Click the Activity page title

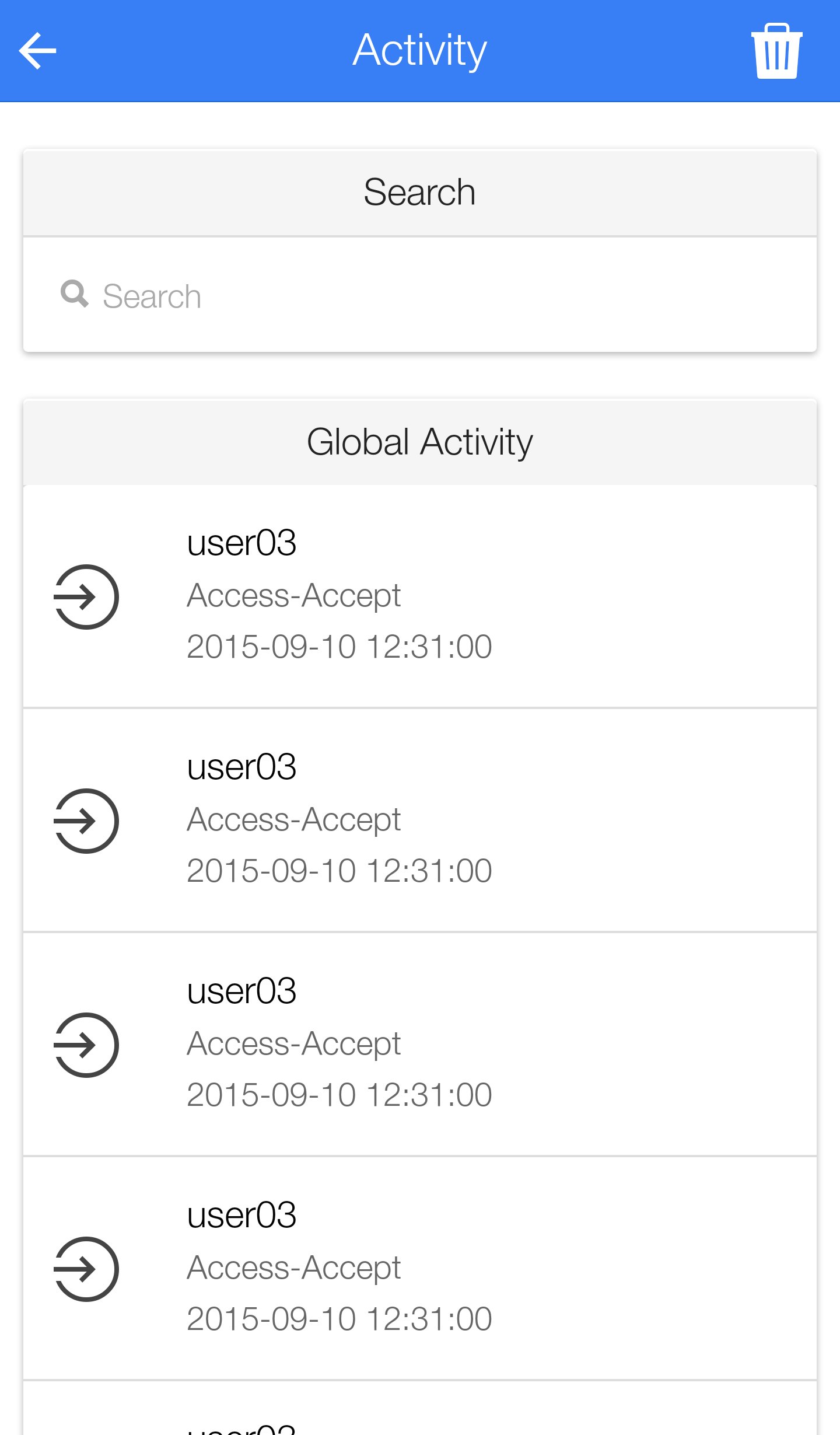pos(419,50)
